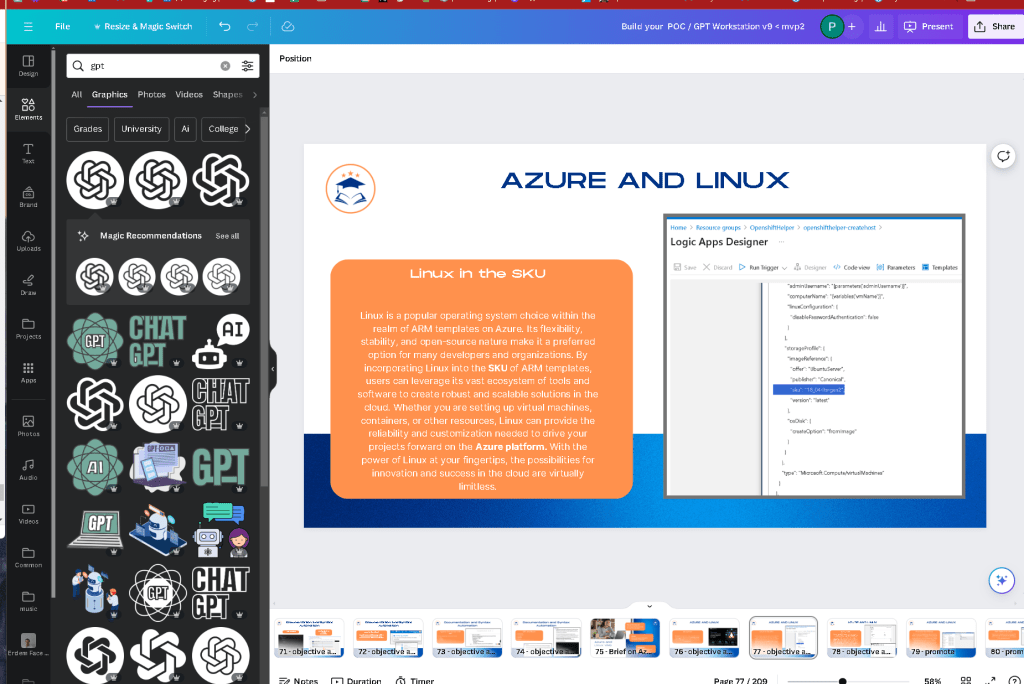Open the Position options

295,59
